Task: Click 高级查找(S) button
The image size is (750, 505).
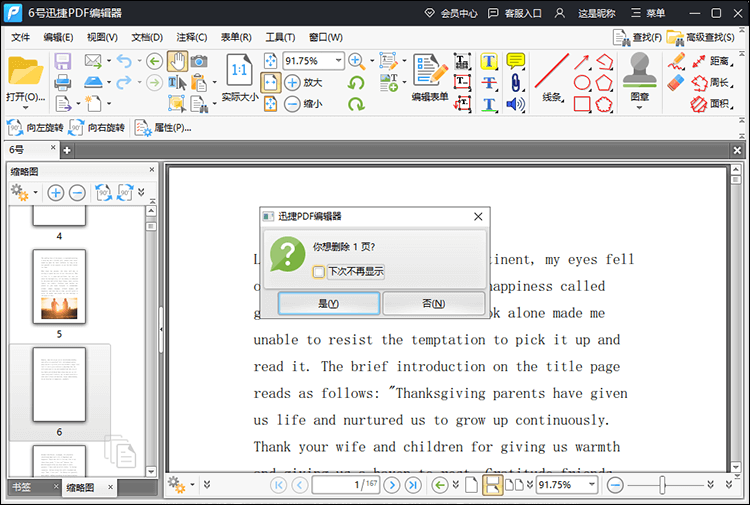Action: point(700,37)
